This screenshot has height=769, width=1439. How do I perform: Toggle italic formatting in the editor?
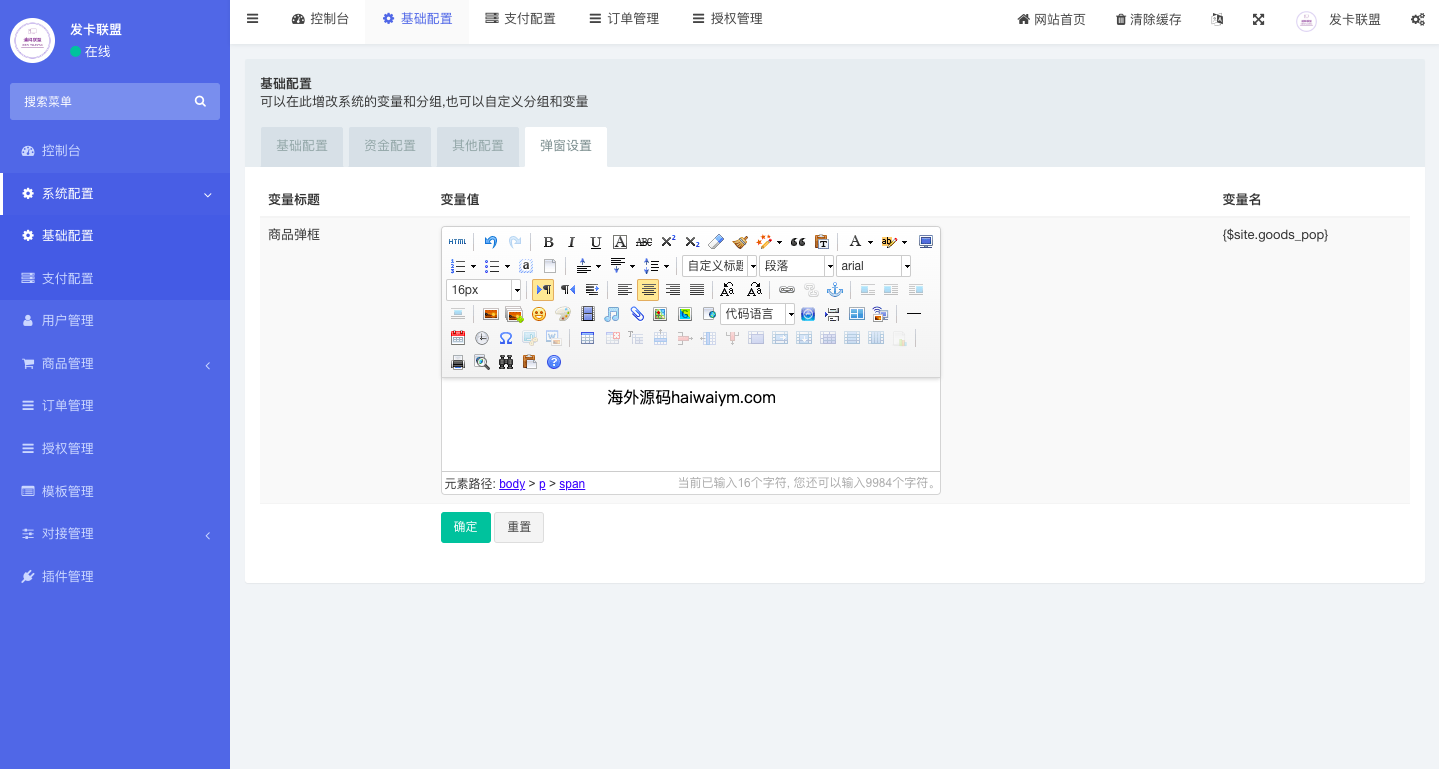pos(572,242)
